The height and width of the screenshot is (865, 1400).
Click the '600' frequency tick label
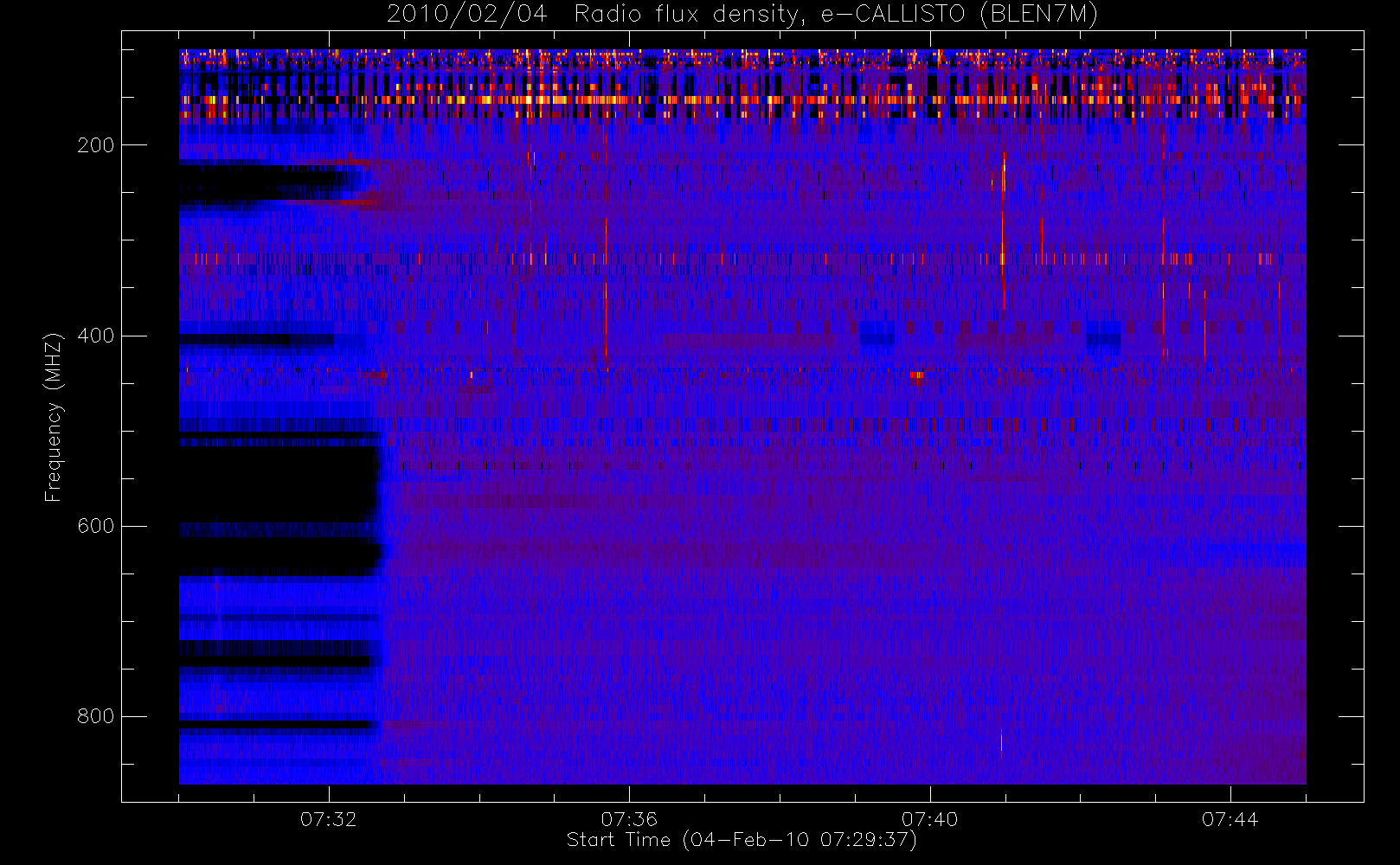[95, 526]
